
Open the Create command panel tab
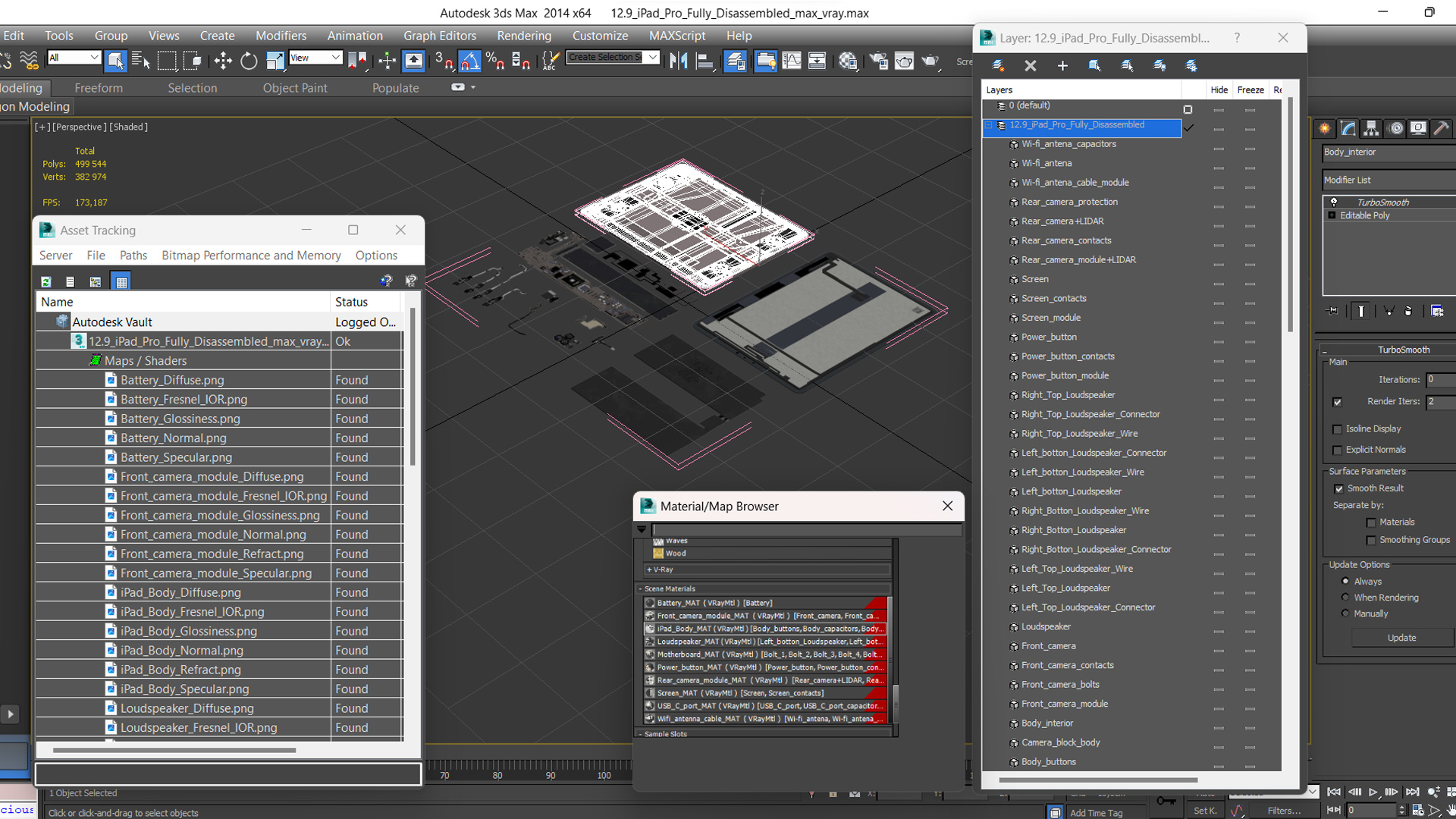pyautogui.click(x=1325, y=128)
